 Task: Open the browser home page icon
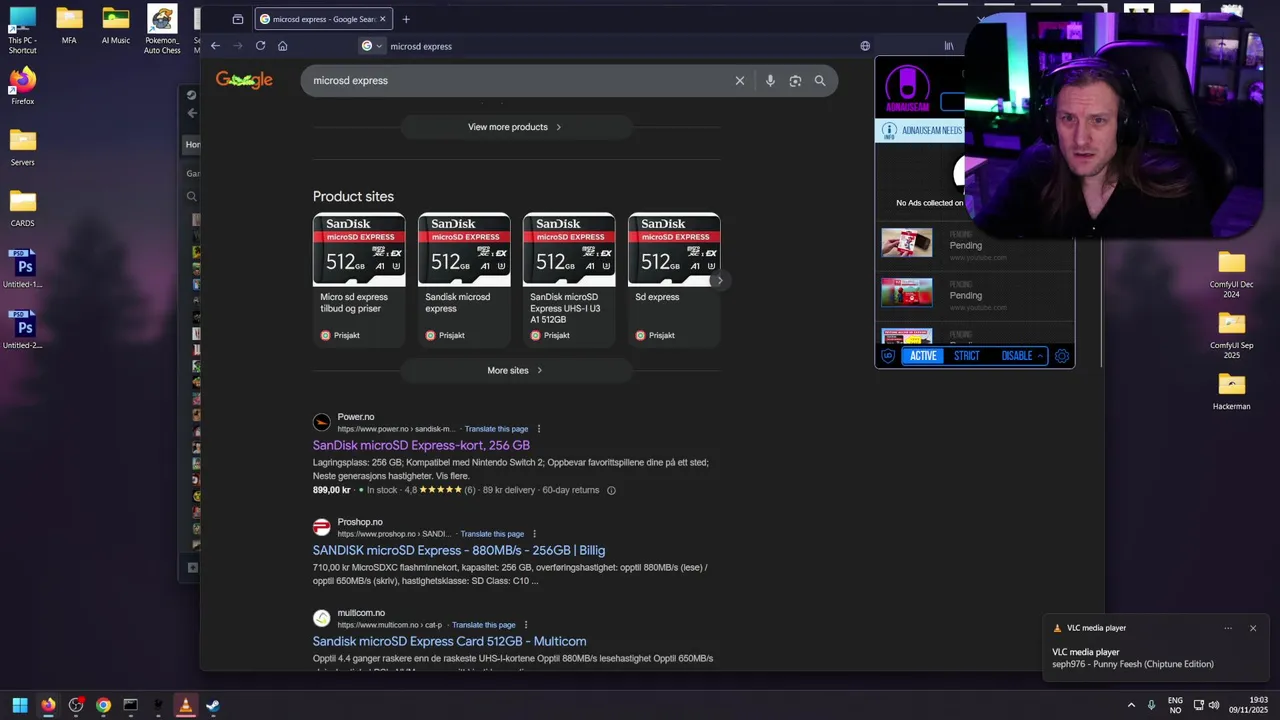283,46
